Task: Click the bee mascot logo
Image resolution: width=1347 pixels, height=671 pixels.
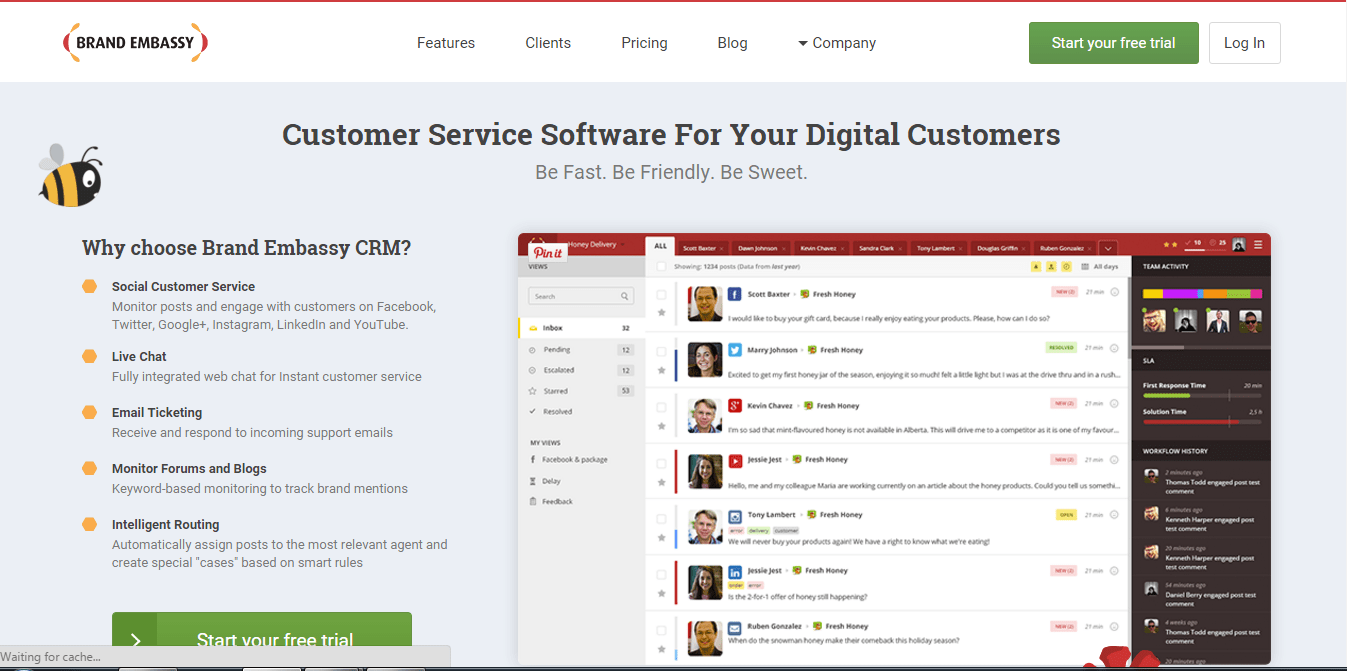Action: [x=70, y=176]
